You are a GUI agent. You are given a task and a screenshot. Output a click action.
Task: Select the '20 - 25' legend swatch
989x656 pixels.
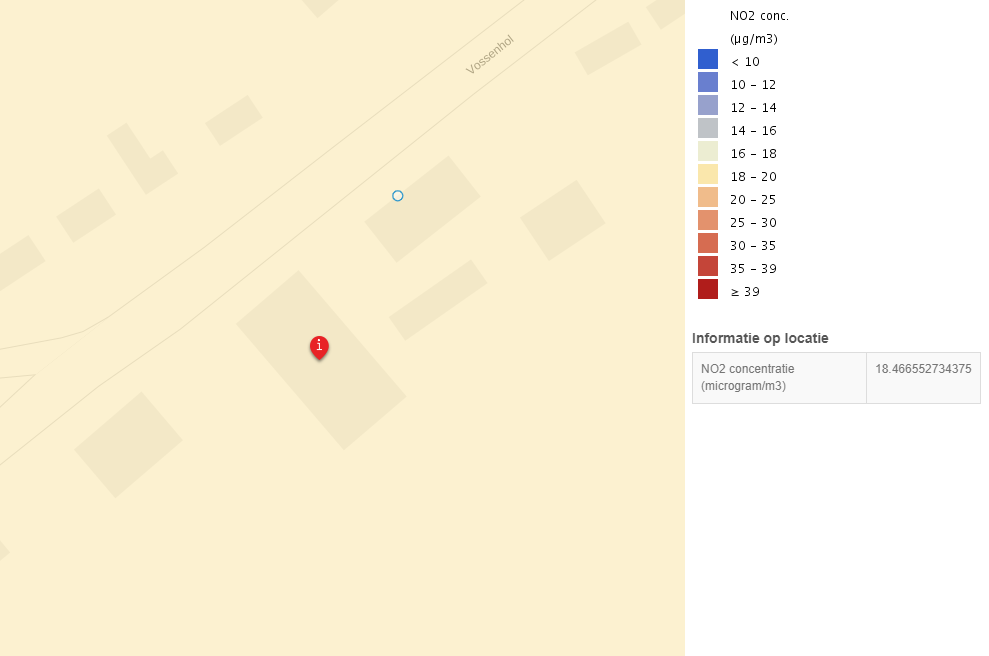point(708,197)
